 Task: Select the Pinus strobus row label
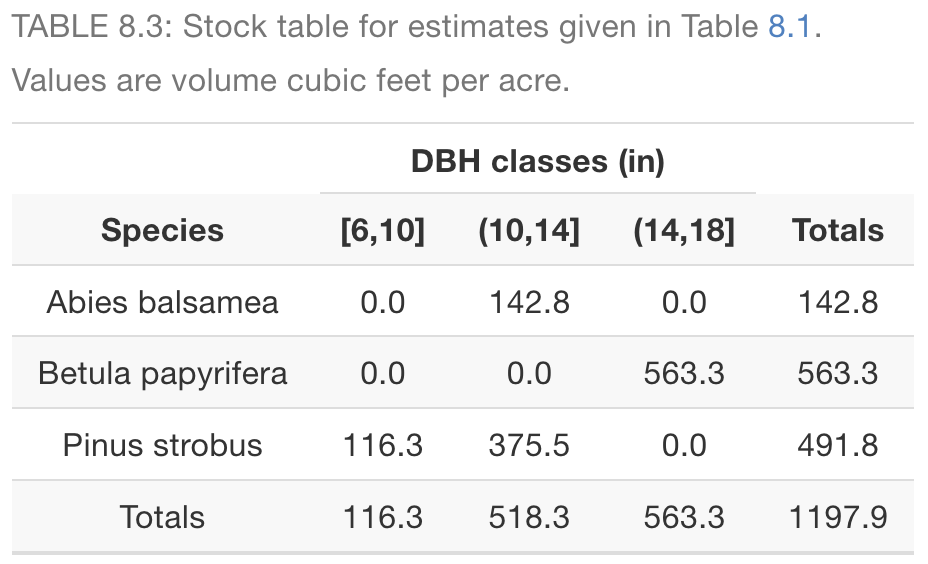162,445
